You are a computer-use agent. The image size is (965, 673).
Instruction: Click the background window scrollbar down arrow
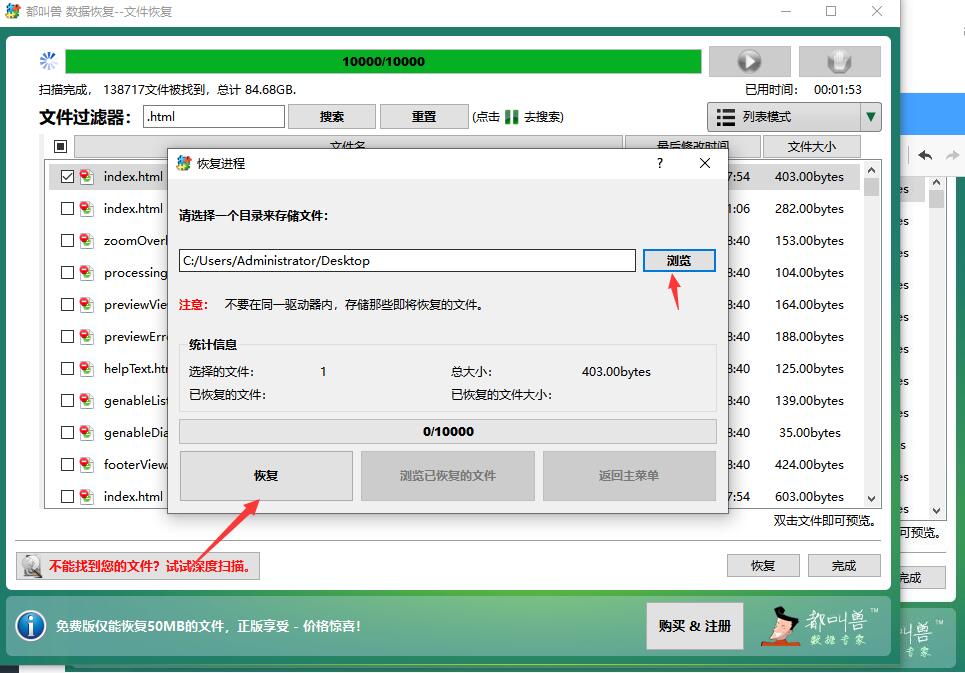tap(936, 511)
